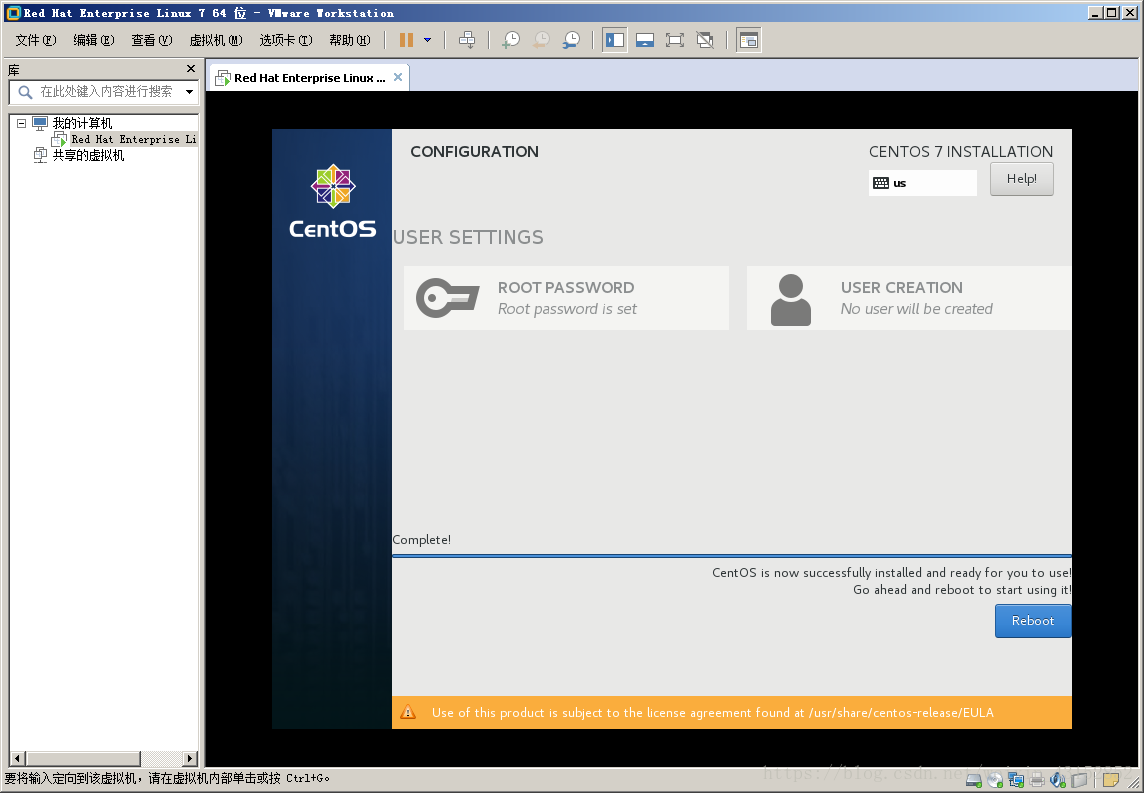The height and width of the screenshot is (793, 1144).
Task: Click the Complete! status text
Action: tap(422, 540)
